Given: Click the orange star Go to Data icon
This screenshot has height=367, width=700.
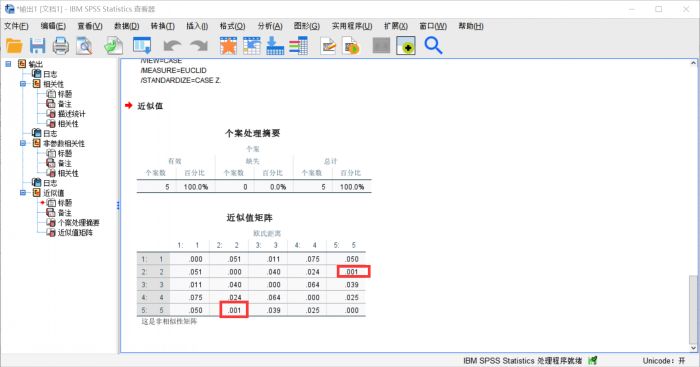Looking at the screenshot, I should coord(228,46).
